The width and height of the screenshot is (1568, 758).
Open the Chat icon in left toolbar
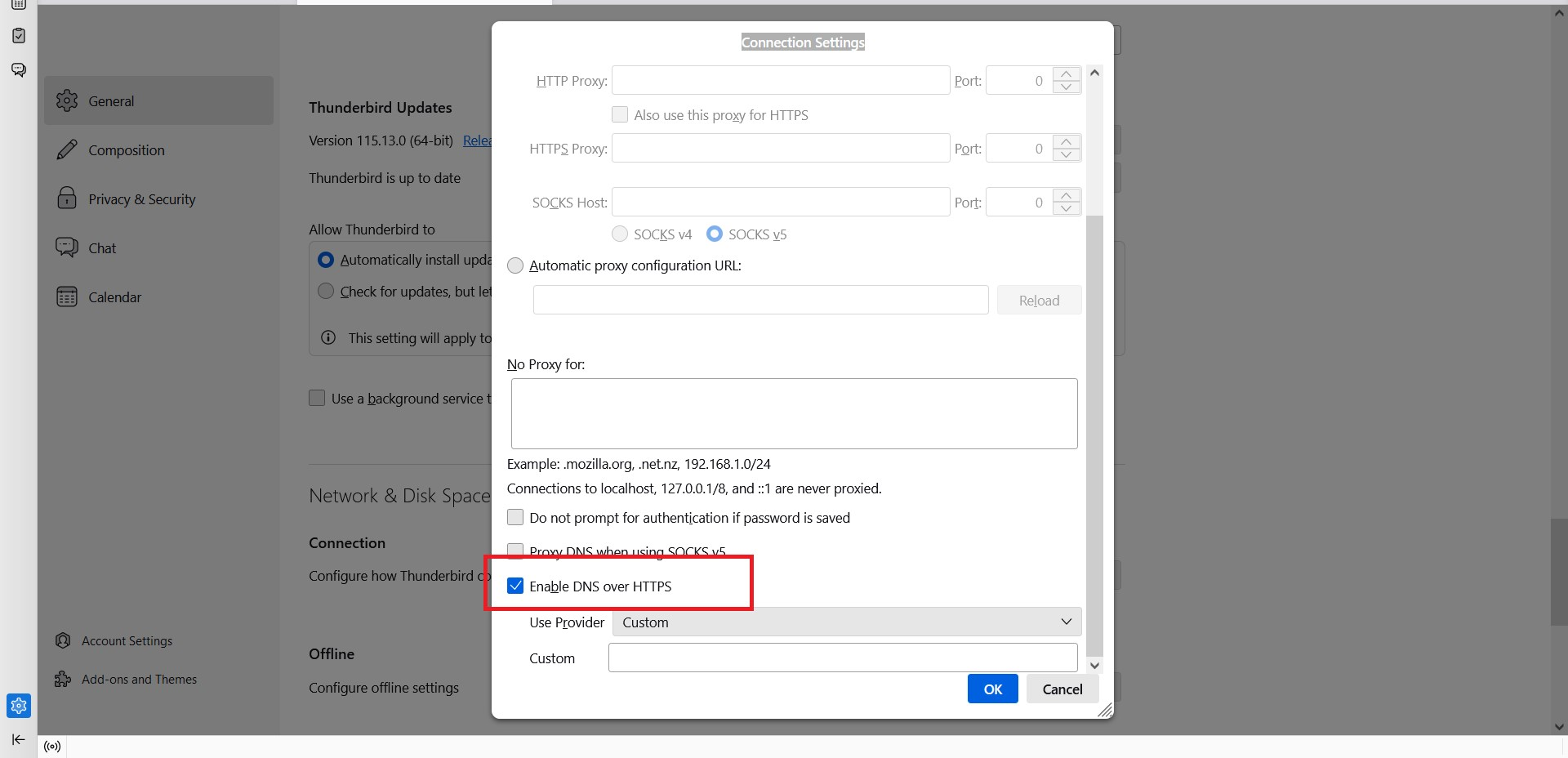pos(19,69)
